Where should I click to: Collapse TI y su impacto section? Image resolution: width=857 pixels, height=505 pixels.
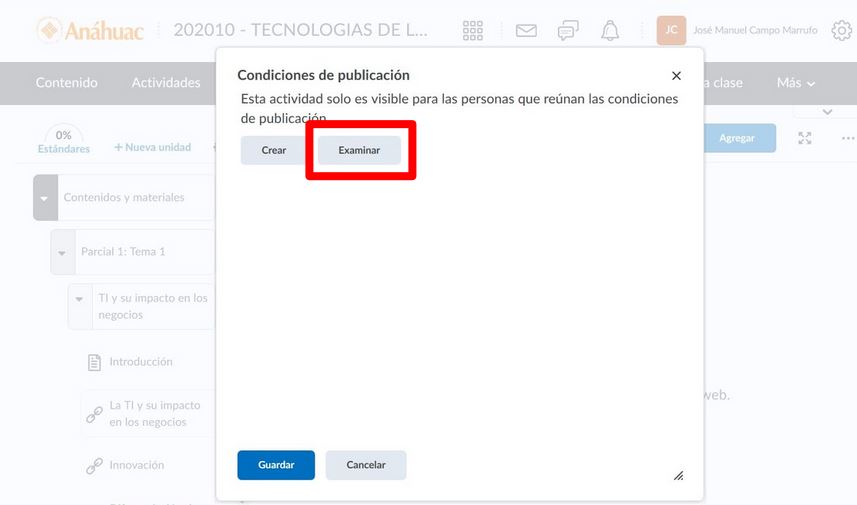(80, 299)
